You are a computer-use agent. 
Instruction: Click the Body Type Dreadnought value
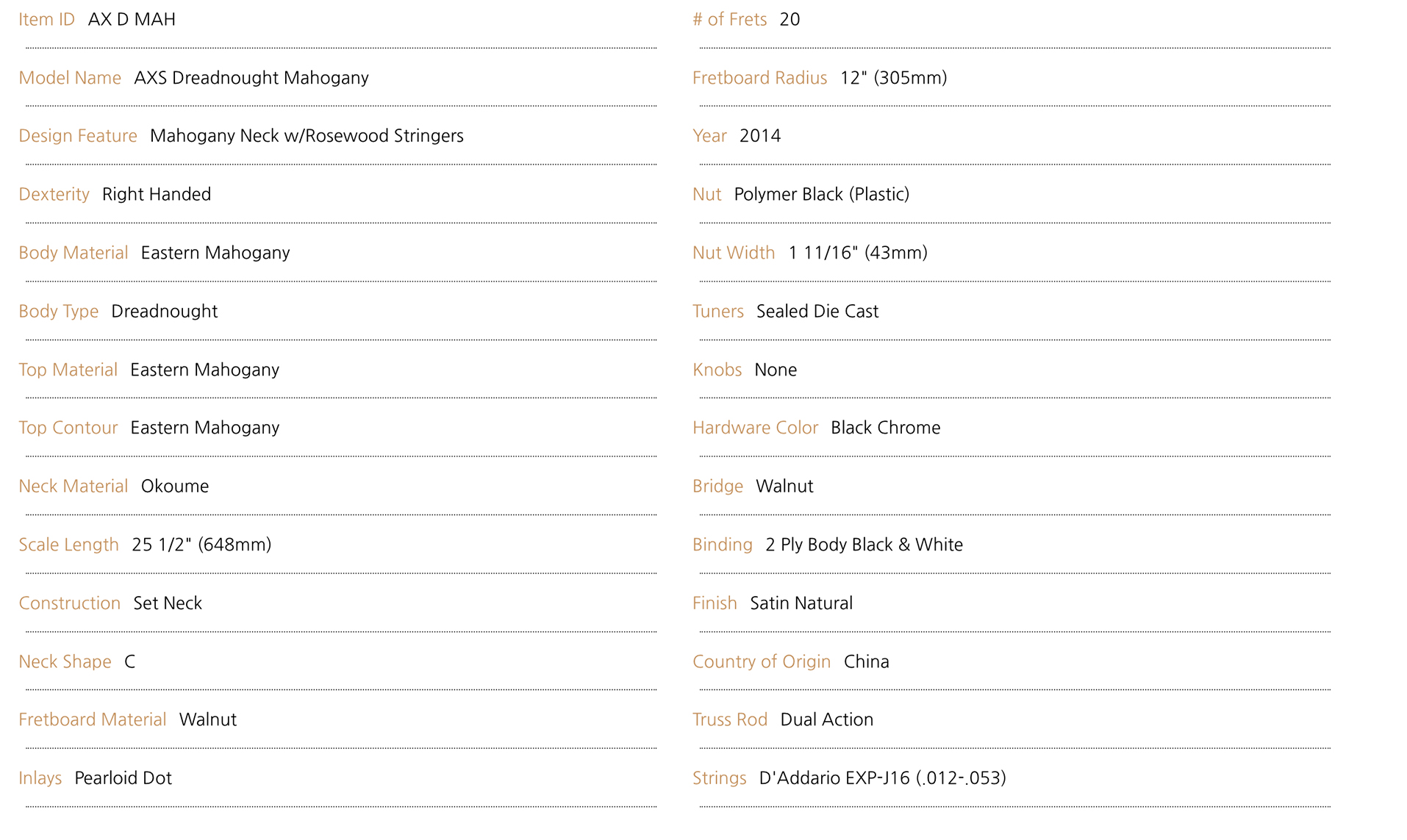click(x=165, y=312)
